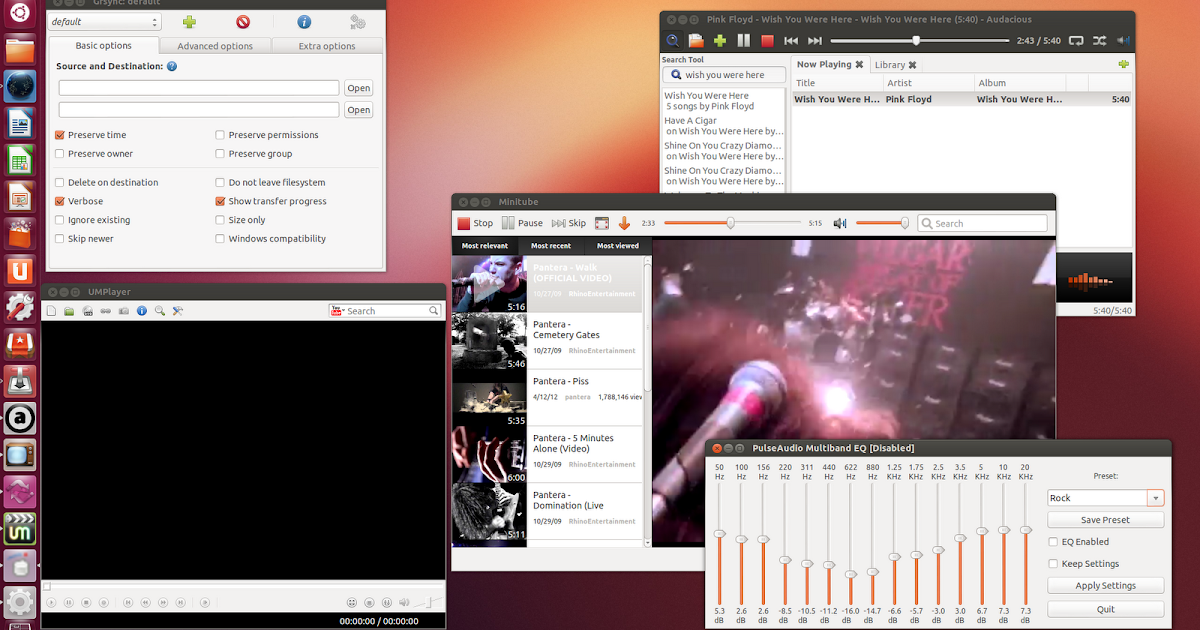Open a file via Audacious folder icon
Viewport: 1200px width, 630px height.
pyautogui.click(x=697, y=40)
